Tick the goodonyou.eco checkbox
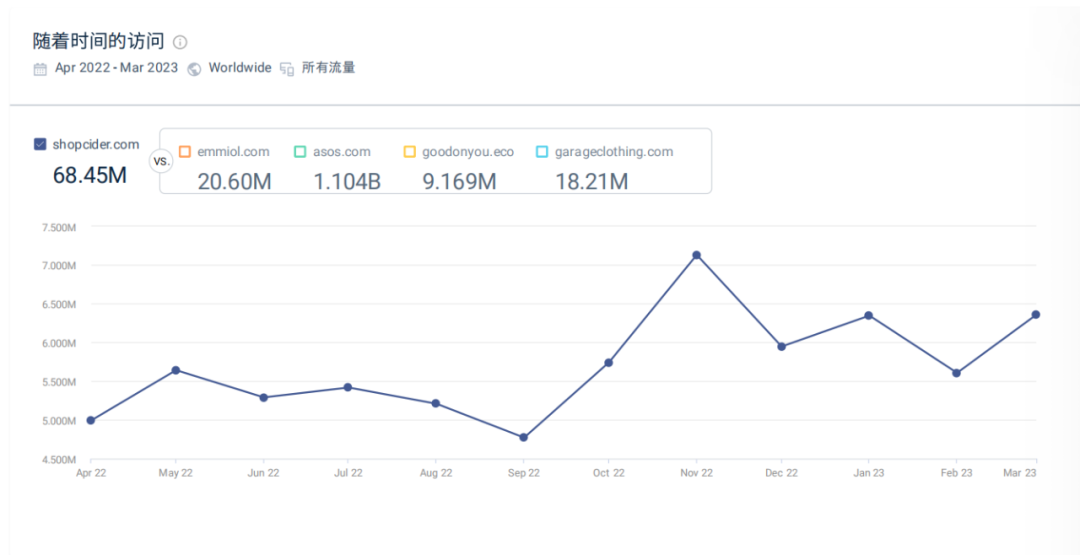Image resolution: width=1080 pixels, height=555 pixels. tap(410, 152)
